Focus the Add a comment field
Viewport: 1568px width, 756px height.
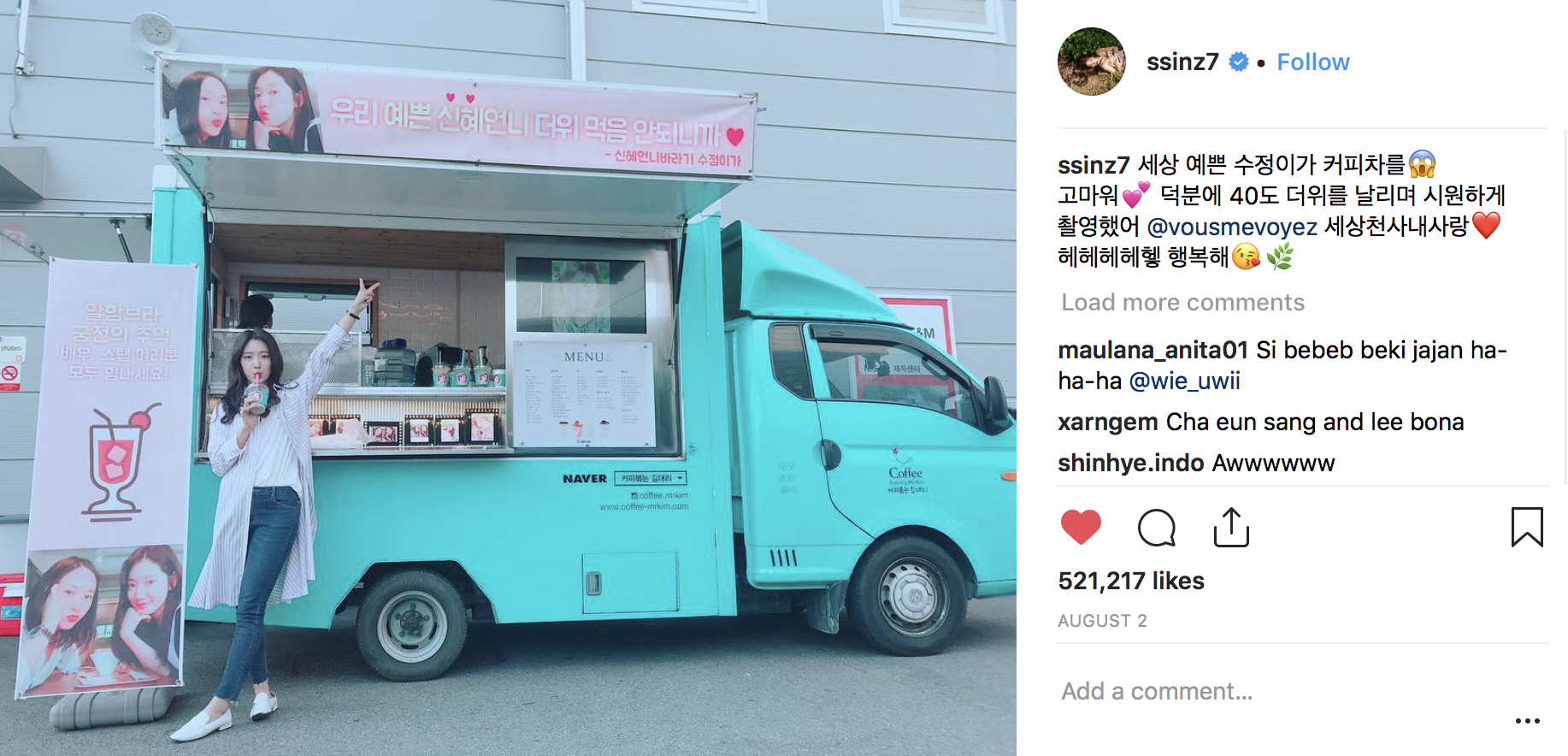point(1282,691)
